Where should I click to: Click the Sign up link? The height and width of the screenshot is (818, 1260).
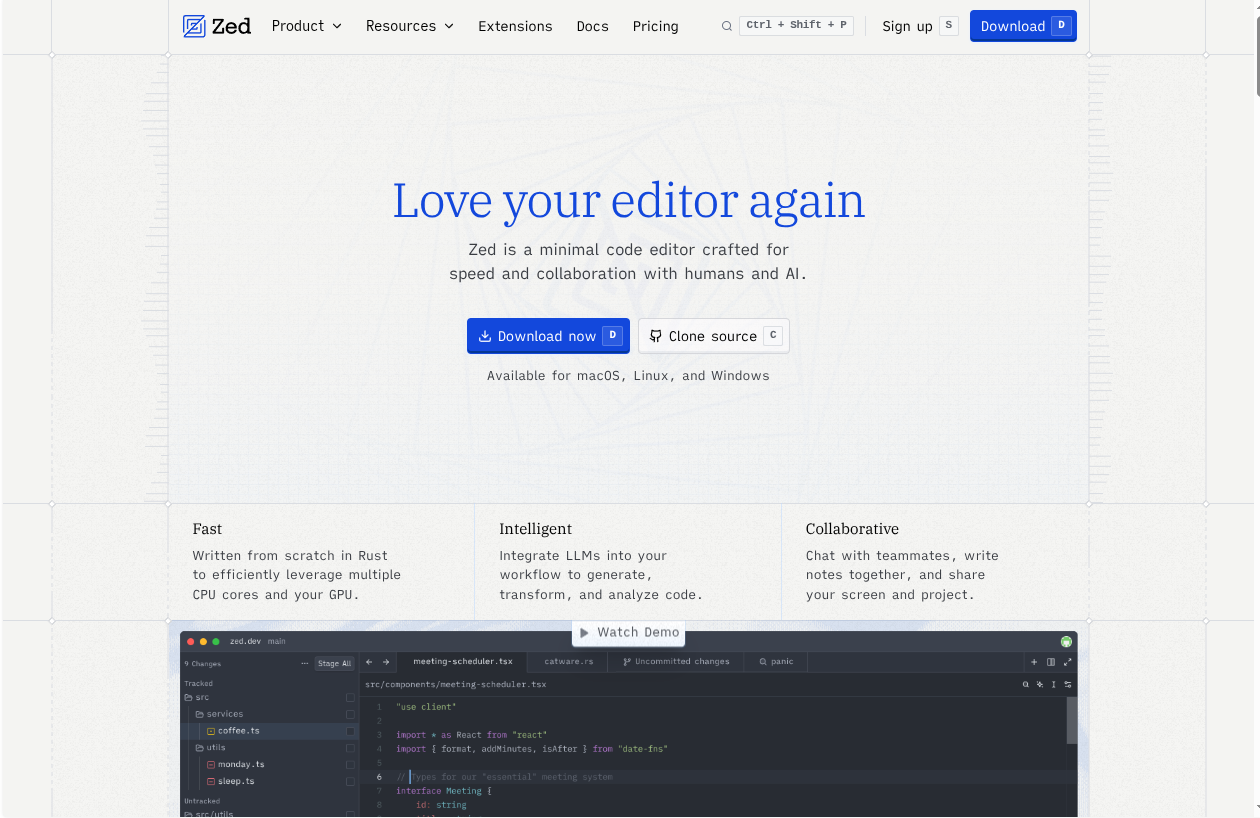coord(907,26)
